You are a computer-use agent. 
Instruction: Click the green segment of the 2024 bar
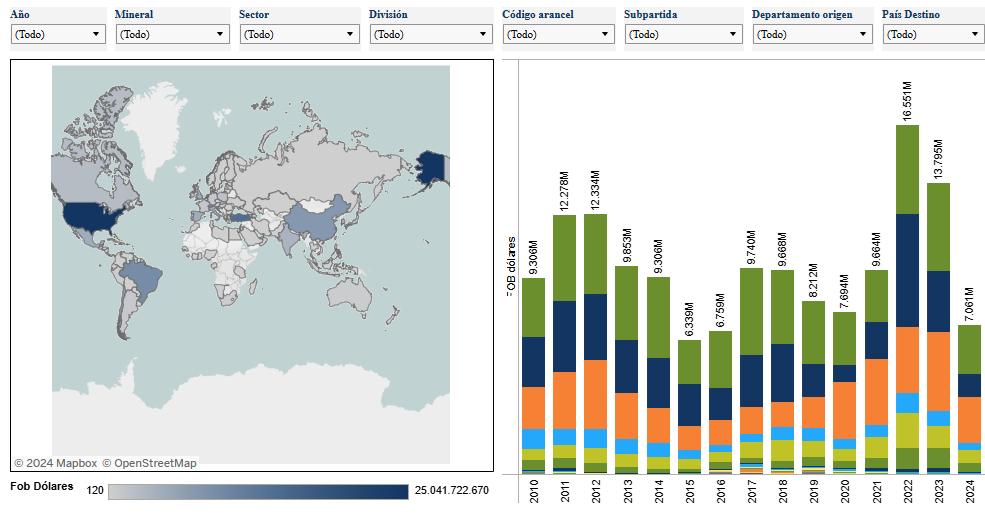[x=969, y=349]
